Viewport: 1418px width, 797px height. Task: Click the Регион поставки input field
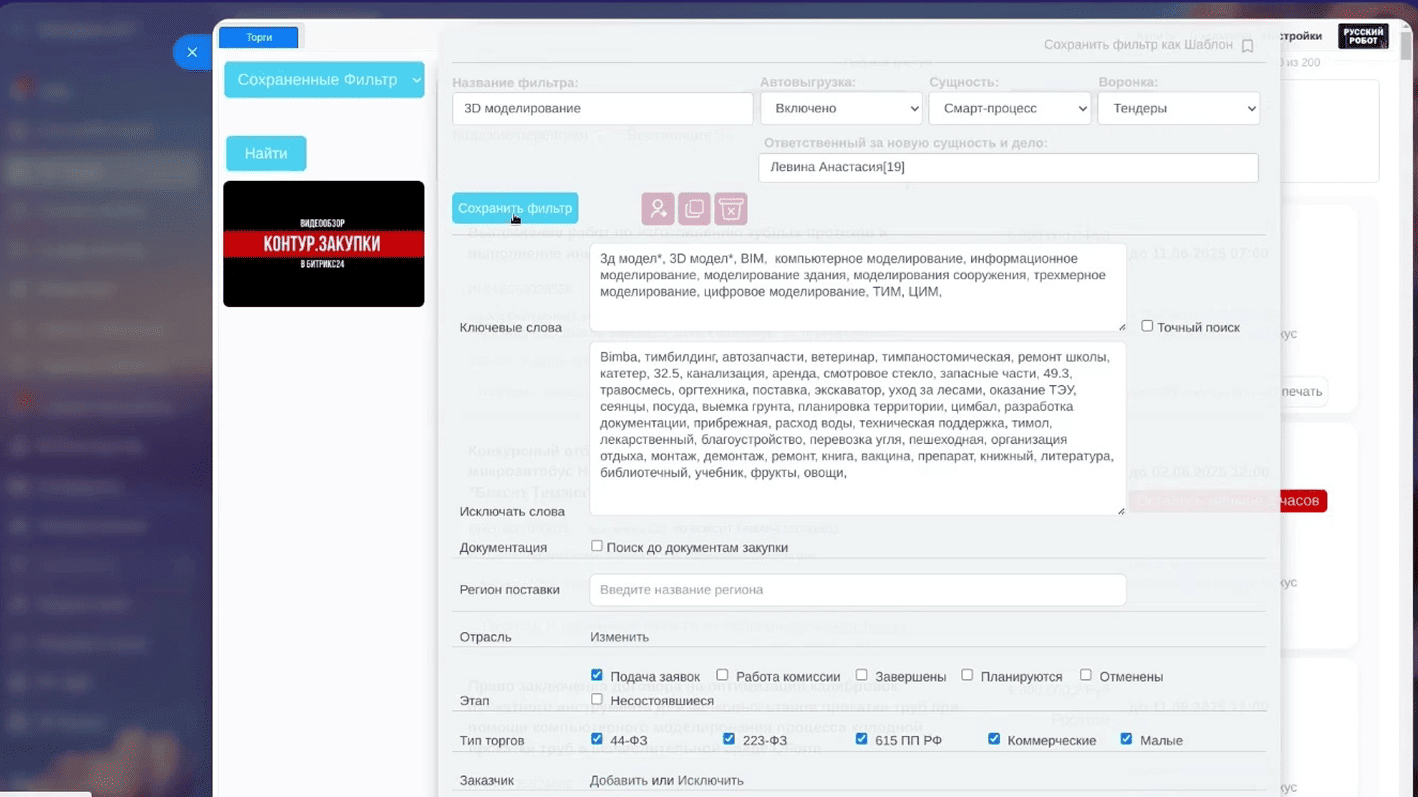[x=857, y=590]
